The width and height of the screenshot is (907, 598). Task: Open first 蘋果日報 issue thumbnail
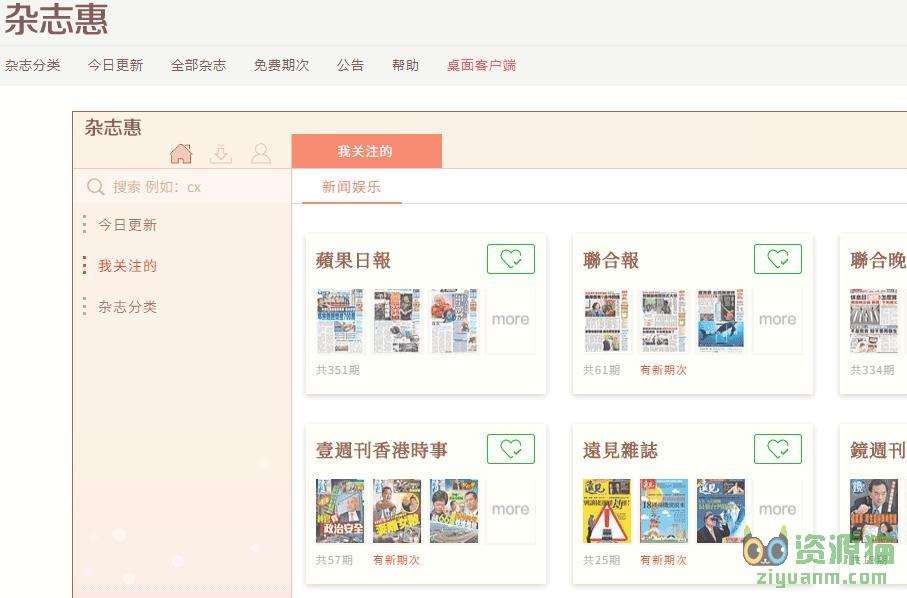[340, 321]
